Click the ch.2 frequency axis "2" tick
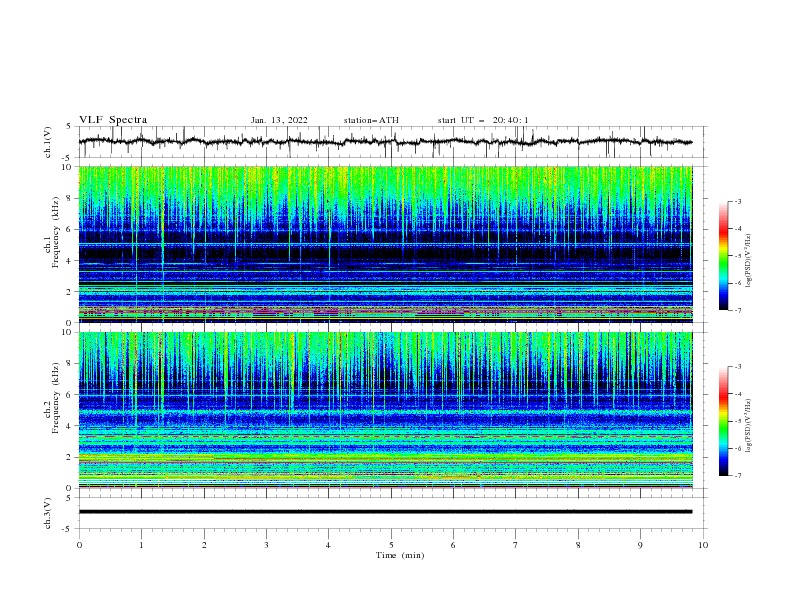The width and height of the screenshot is (792, 612). [70, 457]
